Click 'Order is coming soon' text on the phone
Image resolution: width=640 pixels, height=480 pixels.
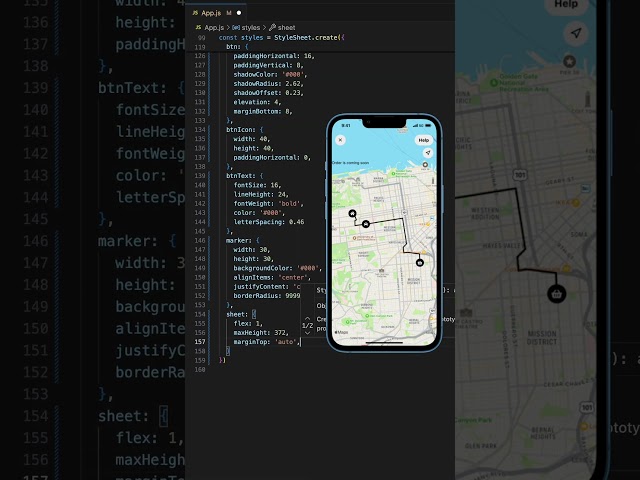pos(351,163)
